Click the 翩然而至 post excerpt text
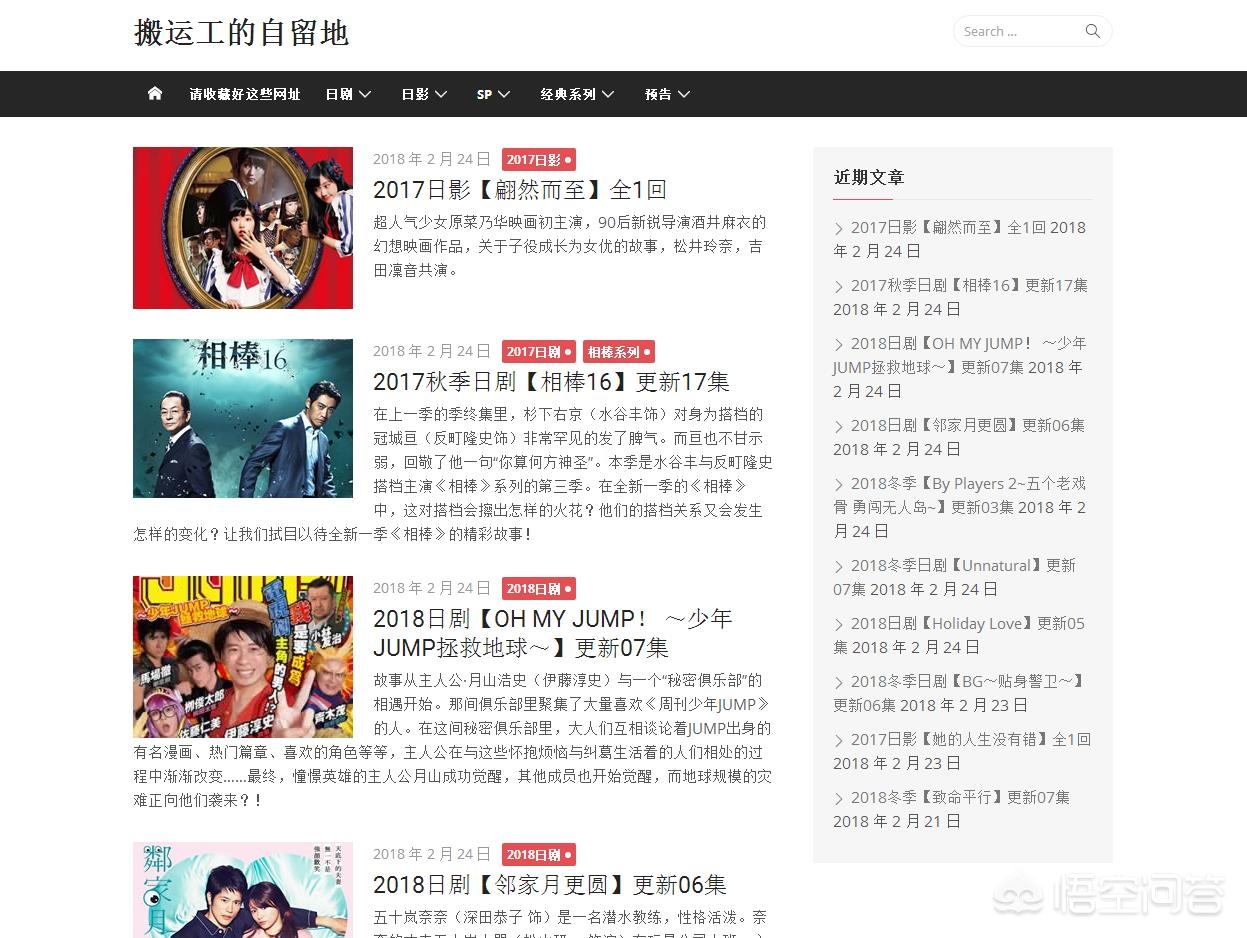Image resolution: width=1247 pixels, height=938 pixels. click(x=570, y=246)
